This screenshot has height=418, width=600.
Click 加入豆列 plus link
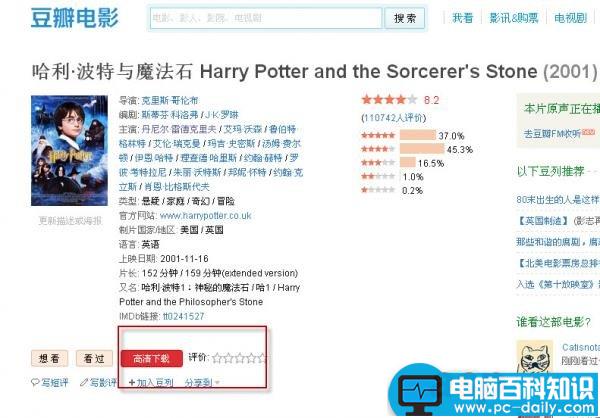point(151,382)
